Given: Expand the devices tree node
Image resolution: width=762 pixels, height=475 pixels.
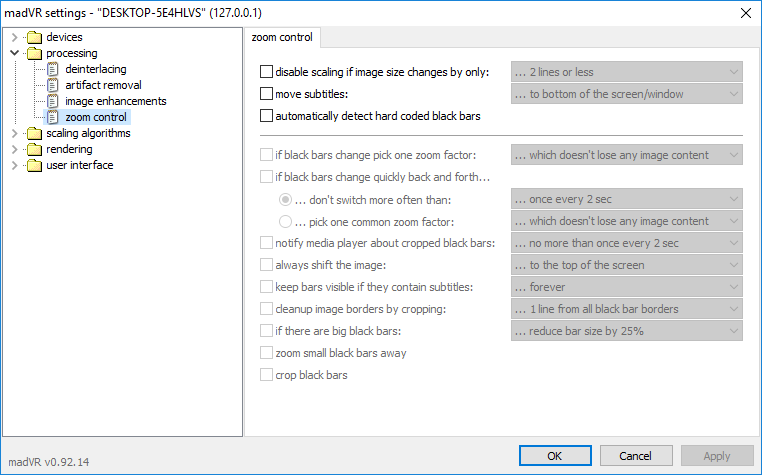Looking at the screenshot, I should coord(14,37).
